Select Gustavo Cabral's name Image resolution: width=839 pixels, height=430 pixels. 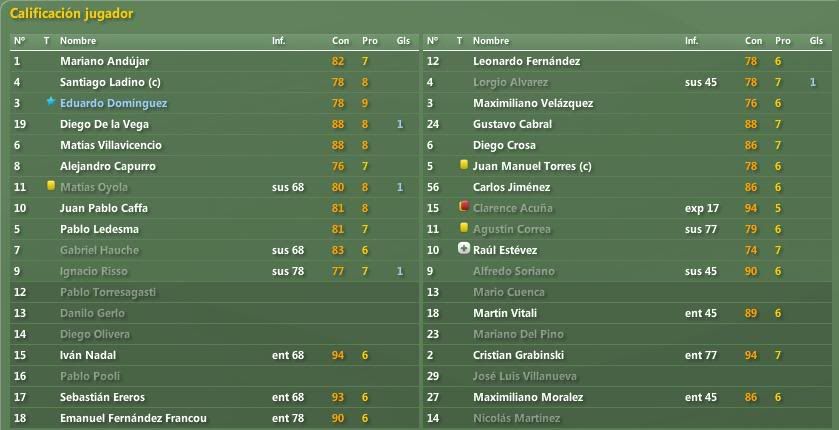click(512, 124)
